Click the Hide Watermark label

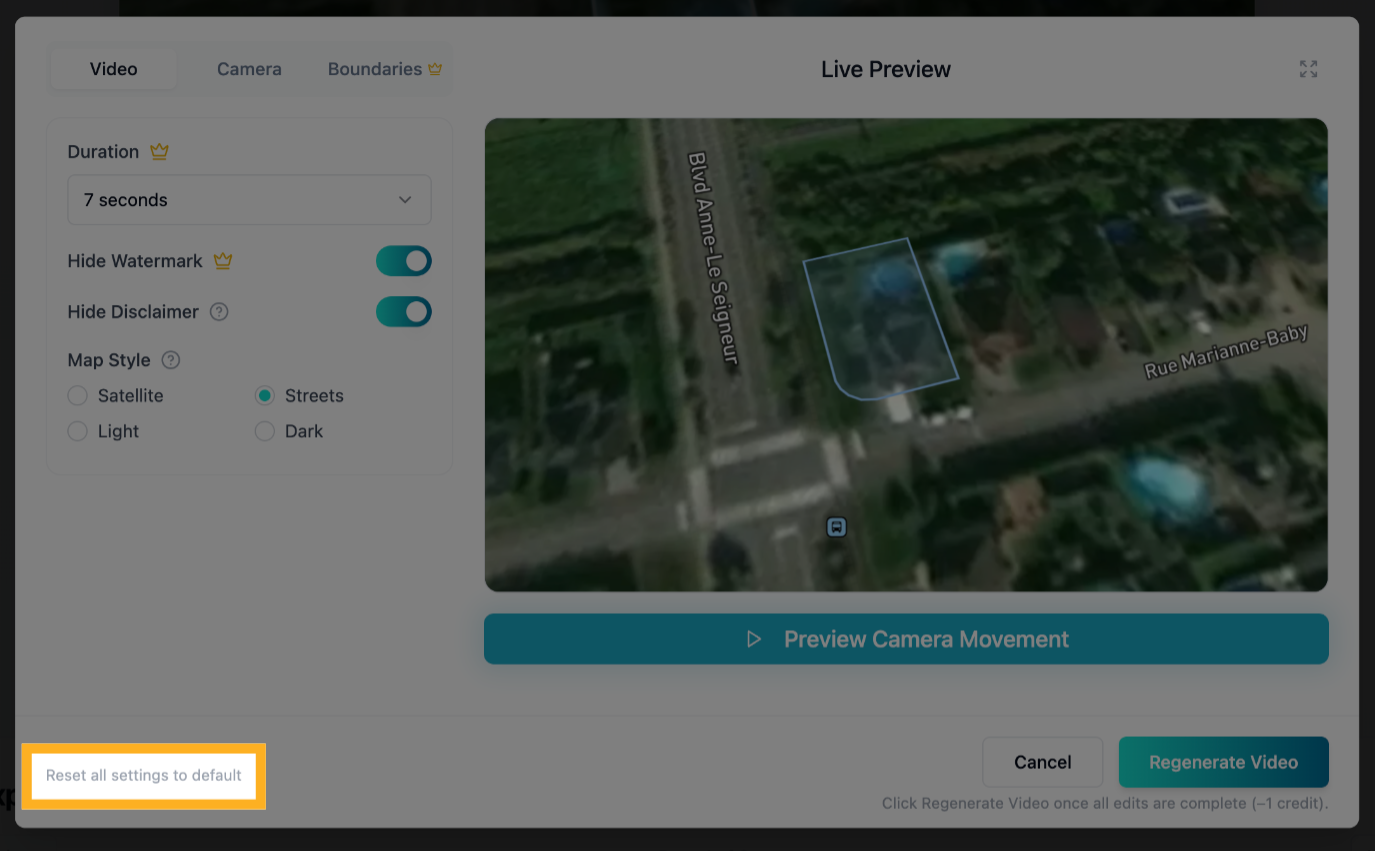135,261
